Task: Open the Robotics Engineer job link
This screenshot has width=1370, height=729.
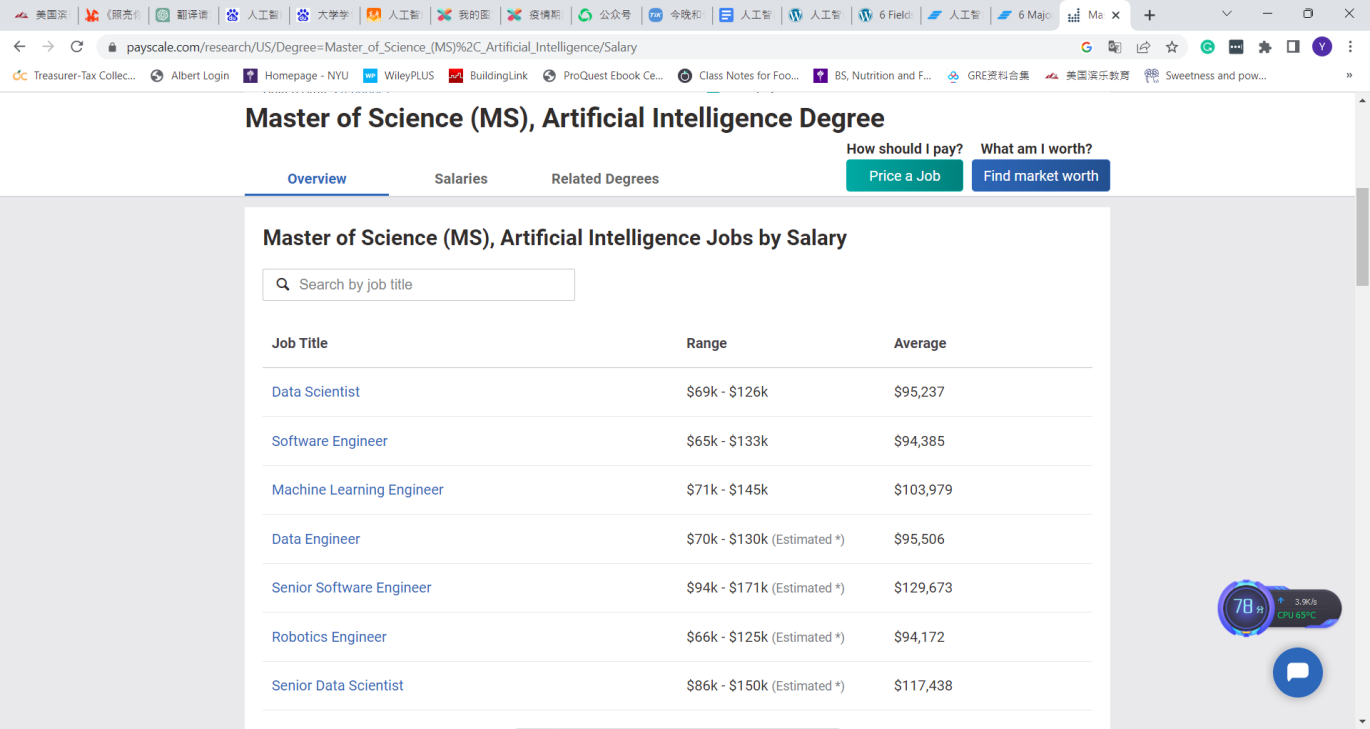Action: [329, 637]
